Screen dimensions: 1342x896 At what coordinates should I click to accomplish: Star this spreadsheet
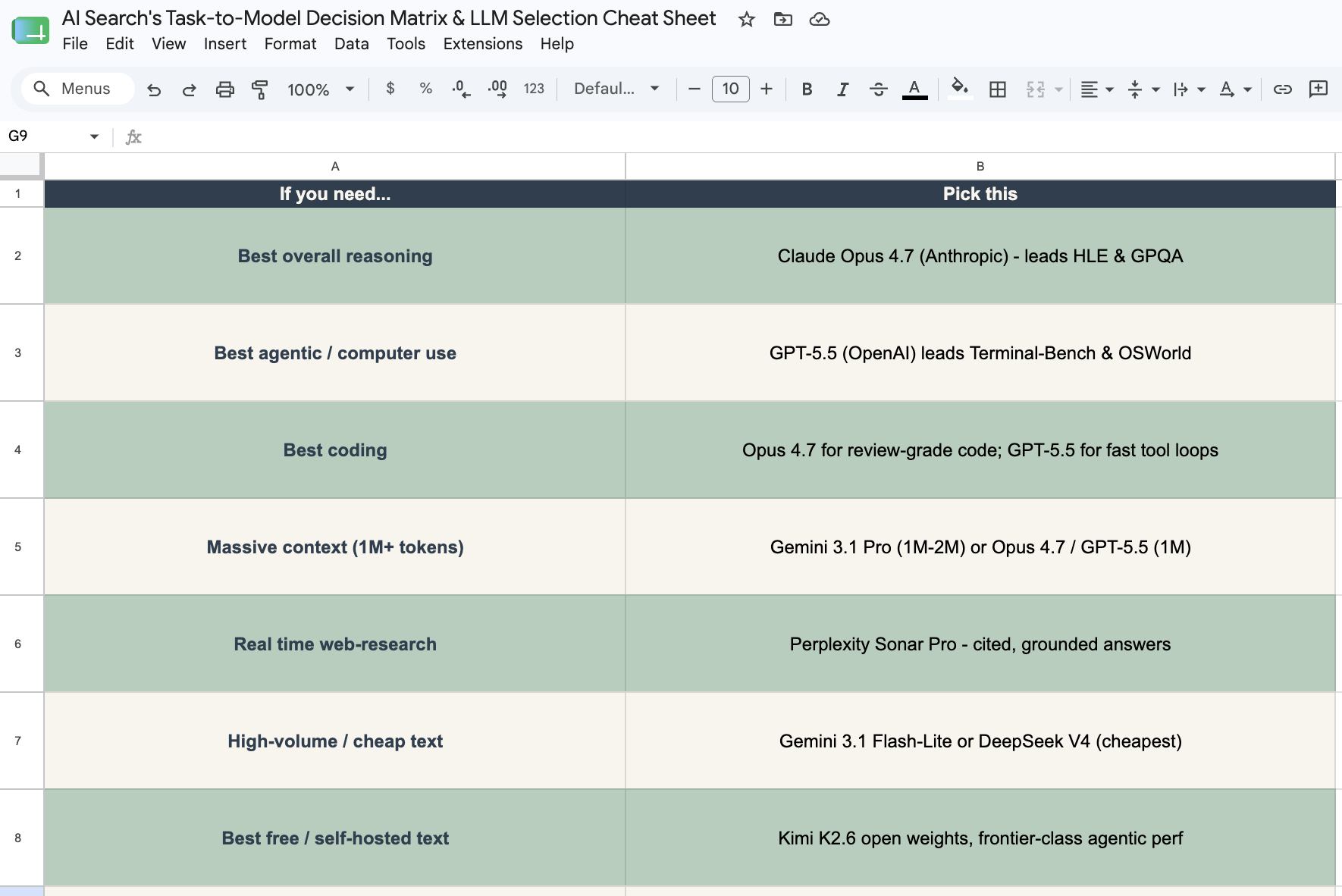(747, 19)
